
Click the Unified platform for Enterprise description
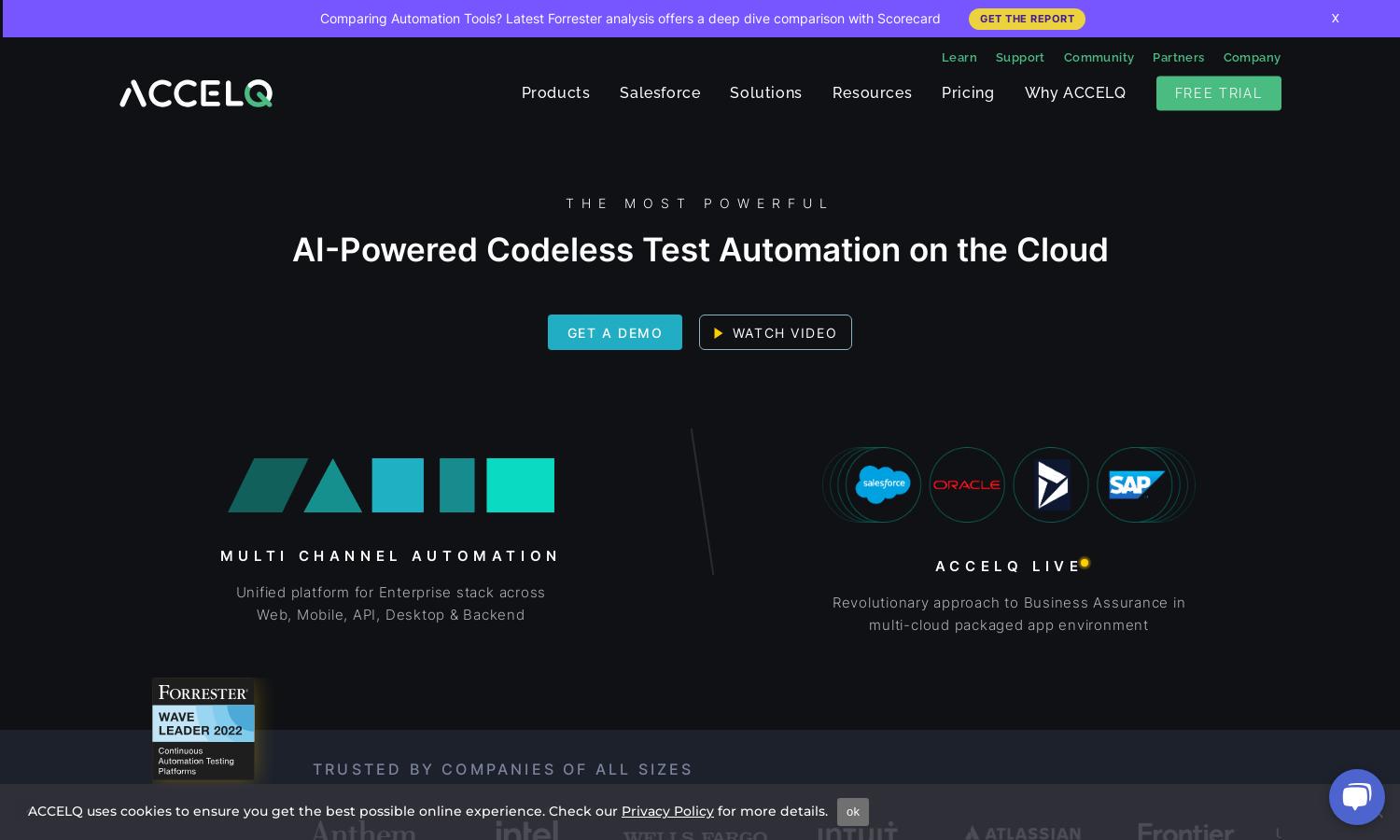[x=390, y=603]
